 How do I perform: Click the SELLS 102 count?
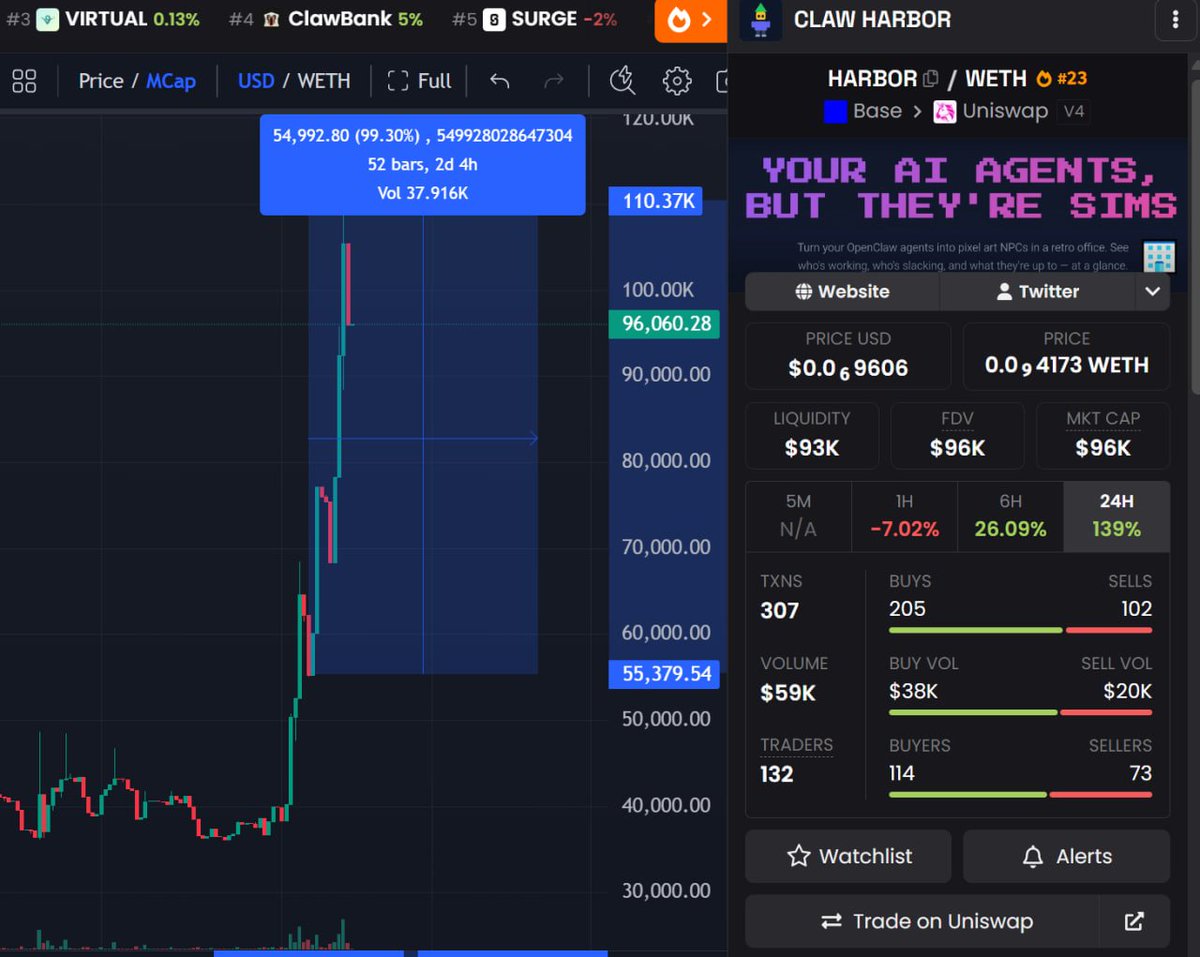click(x=1136, y=608)
